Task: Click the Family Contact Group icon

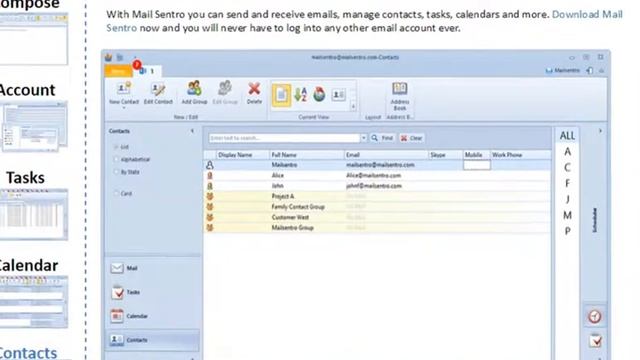Action: click(210, 207)
